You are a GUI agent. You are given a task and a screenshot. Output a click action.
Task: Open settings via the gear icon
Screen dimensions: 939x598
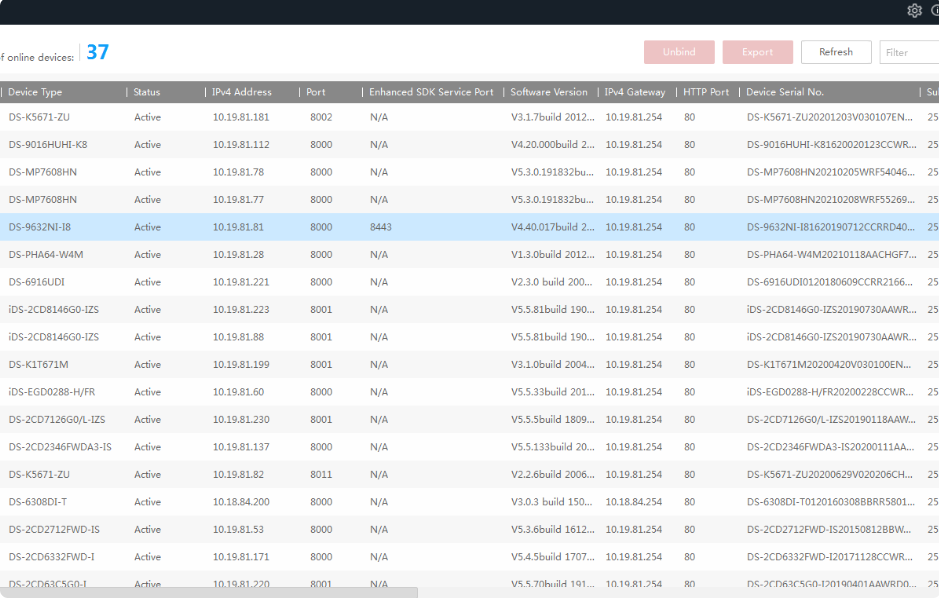(x=914, y=11)
